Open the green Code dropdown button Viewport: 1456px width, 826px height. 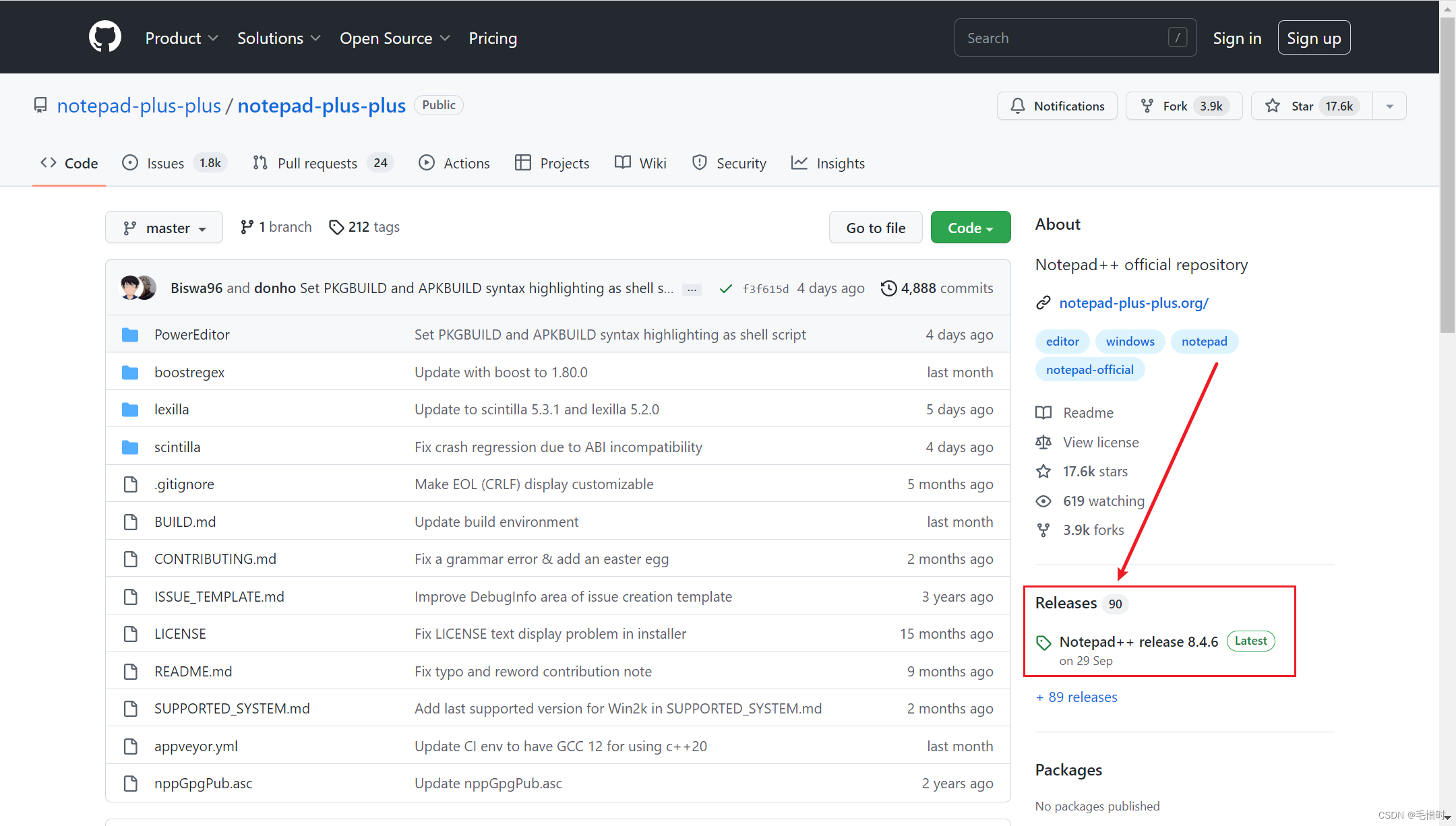pos(970,228)
